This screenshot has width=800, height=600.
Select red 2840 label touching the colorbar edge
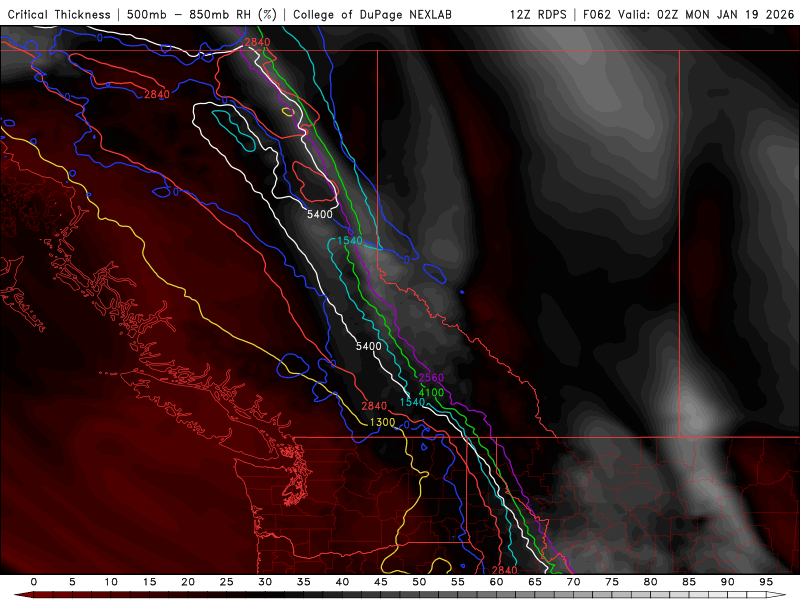pos(505,570)
